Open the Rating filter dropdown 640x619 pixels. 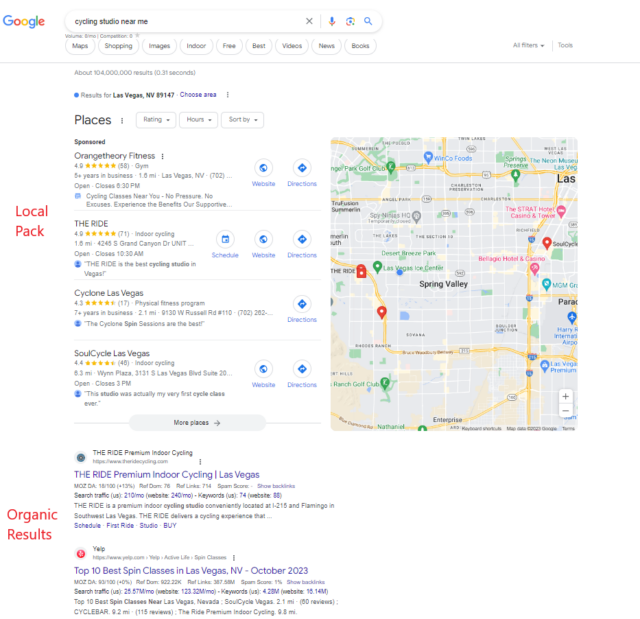click(x=156, y=120)
